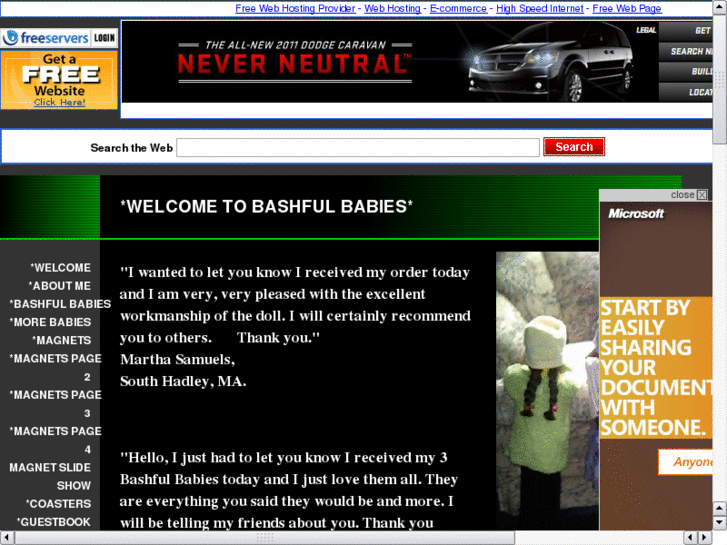Open the E-commerce link
Image resolution: width=727 pixels, height=545 pixels.
(458, 8)
